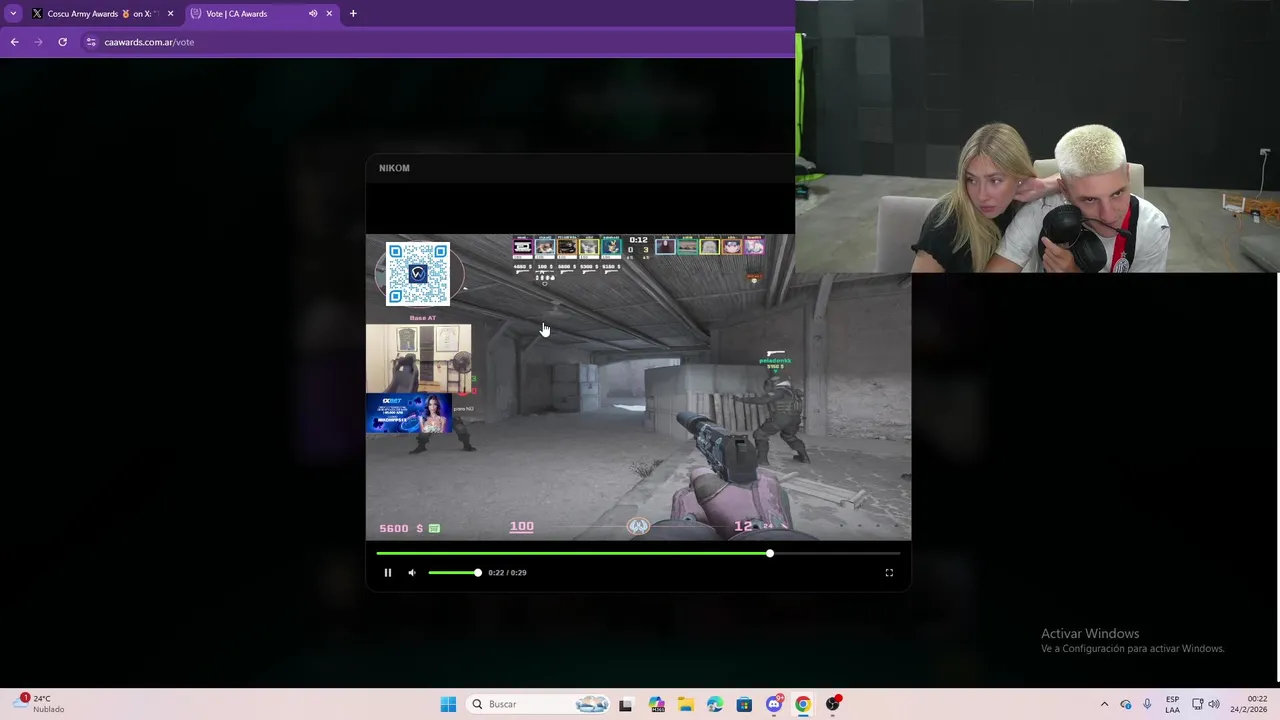
Task: Open OBS Studio from the taskbar
Action: click(x=832, y=704)
